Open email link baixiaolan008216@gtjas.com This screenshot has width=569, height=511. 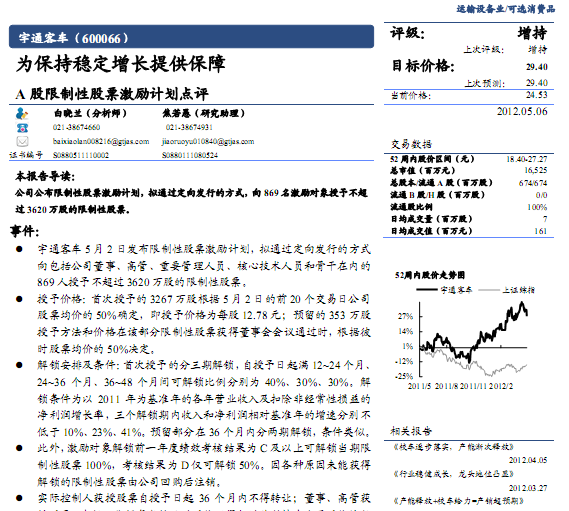point(101,141)
